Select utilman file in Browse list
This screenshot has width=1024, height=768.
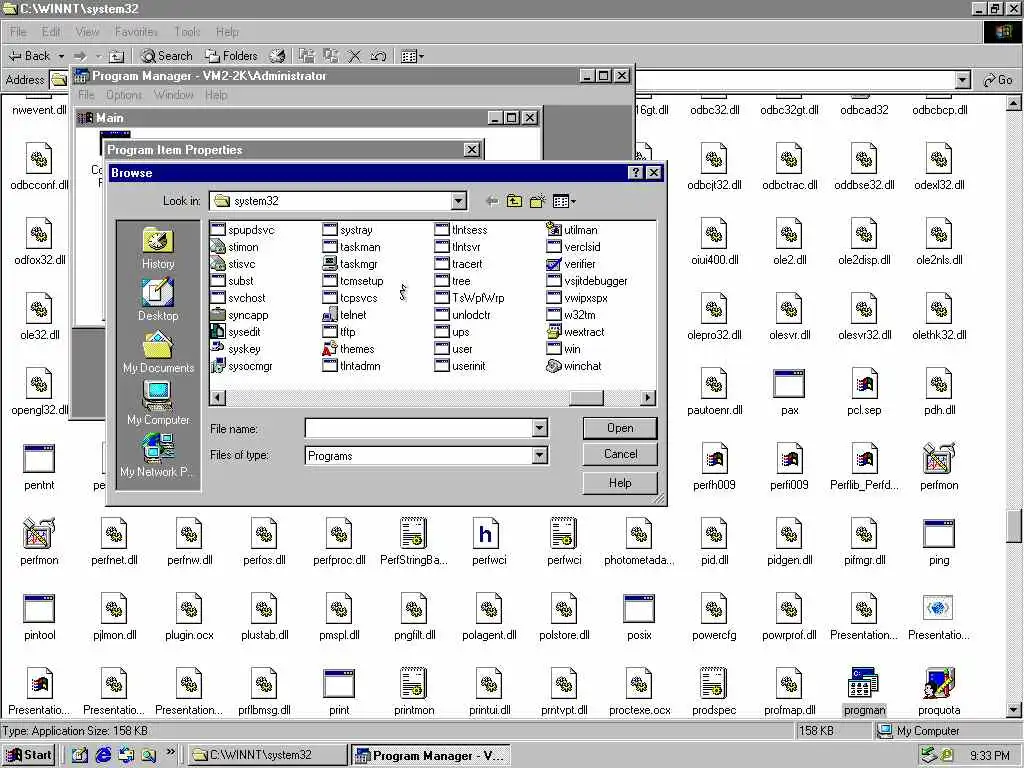click(572, 230)
